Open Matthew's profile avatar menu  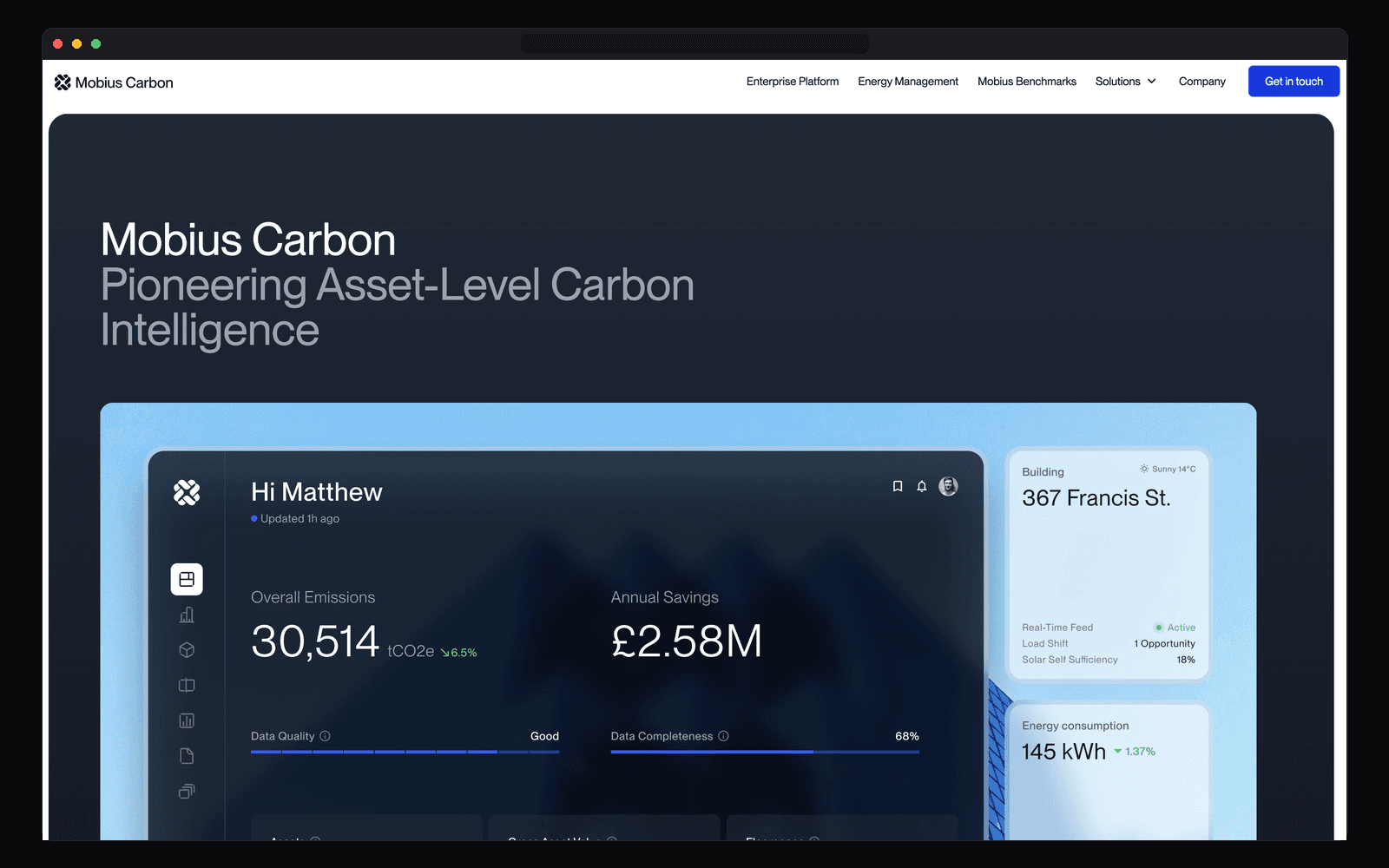(x=948, y=486)
